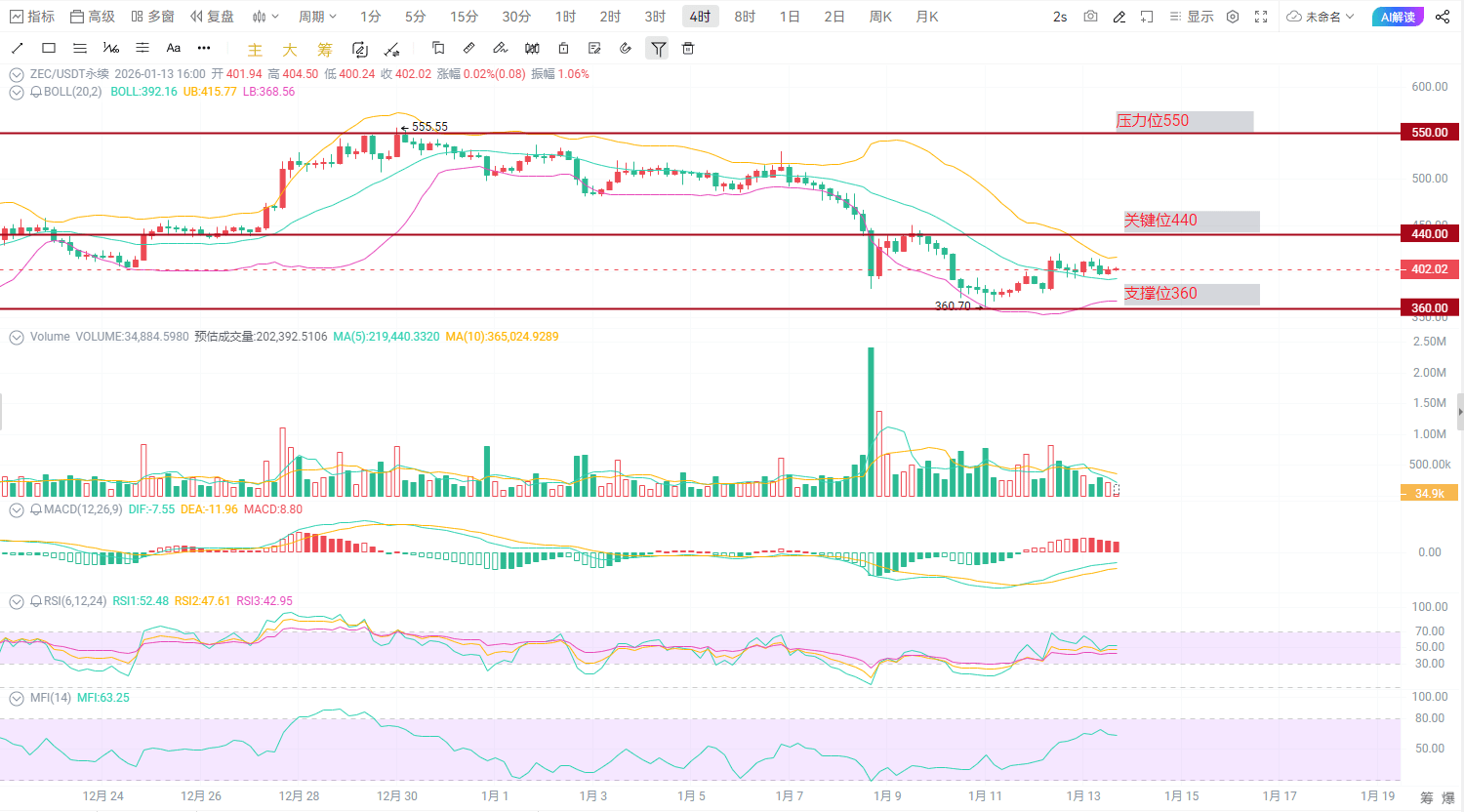The width and height of the screenshot is (1464, 812).
Task: Click the AI解读 button
Action: pyautogui.click(x=1398, y=17)
